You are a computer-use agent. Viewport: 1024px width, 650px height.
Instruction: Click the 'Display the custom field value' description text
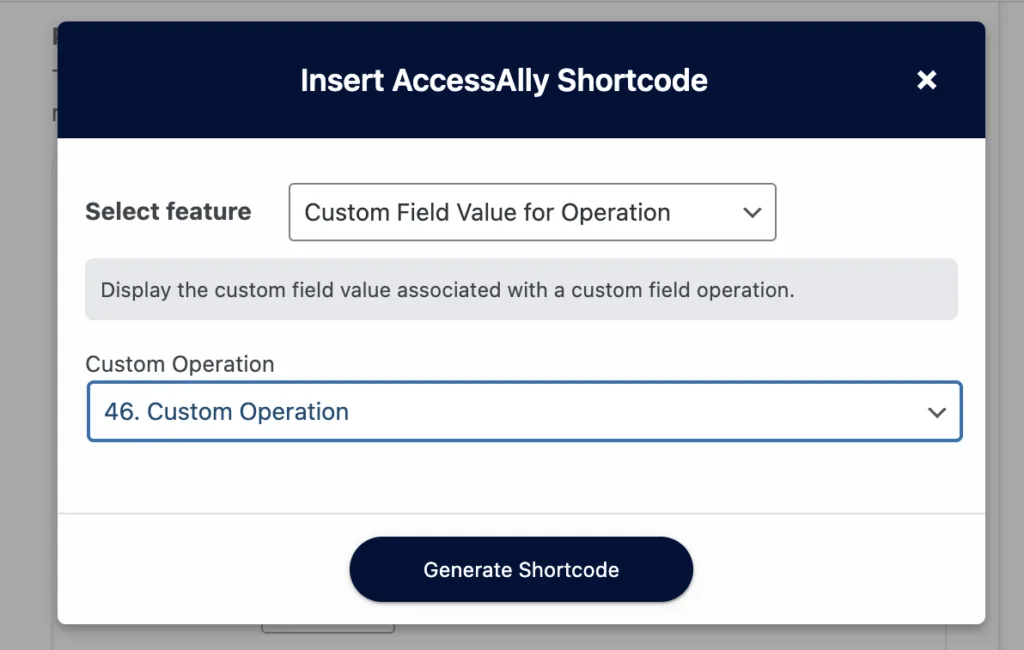(447, 290)
